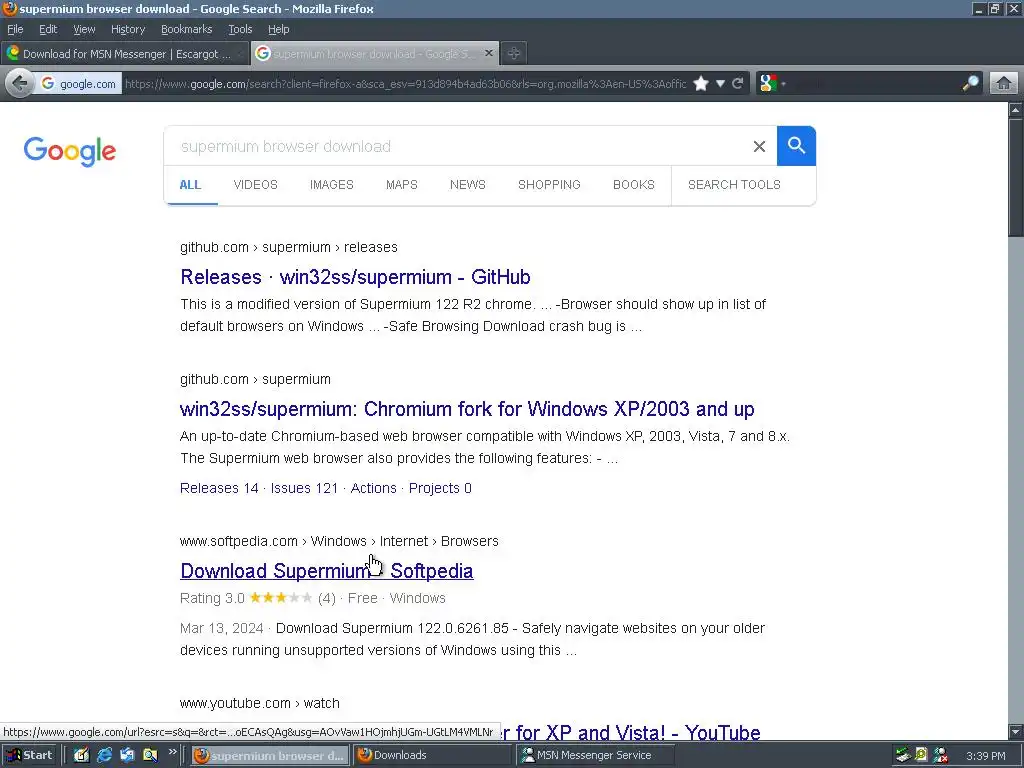Click the Softpedia 3.0 star rating
Viewport: 1024px width, 768px height.
(281, 598)
